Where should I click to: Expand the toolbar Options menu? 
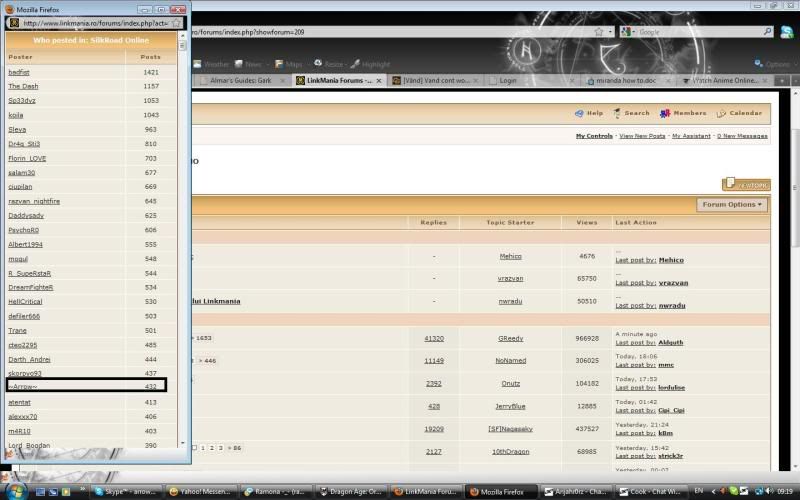774,64
